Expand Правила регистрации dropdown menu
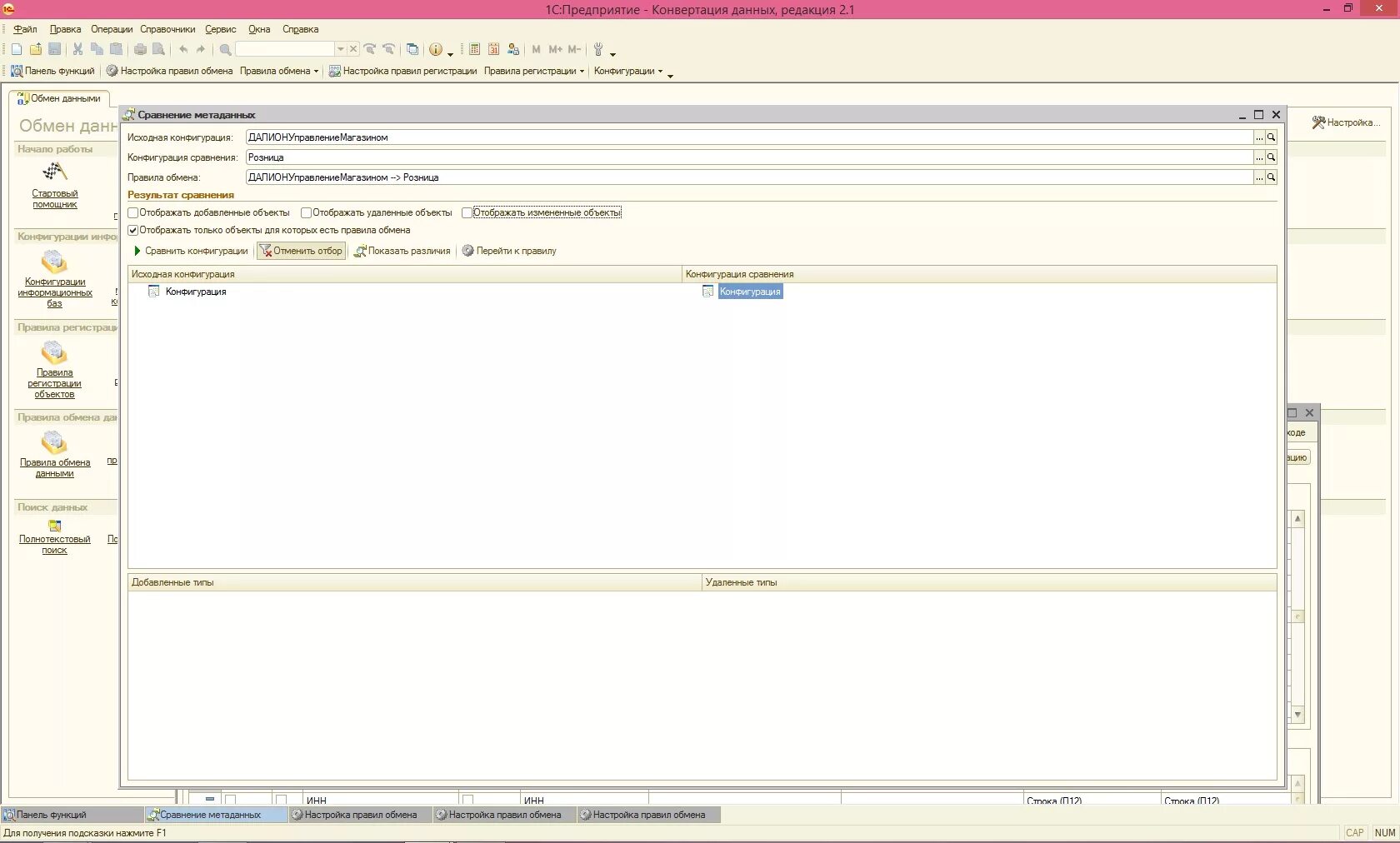This screenshot has width=1400, height=843. click(534, 71)
